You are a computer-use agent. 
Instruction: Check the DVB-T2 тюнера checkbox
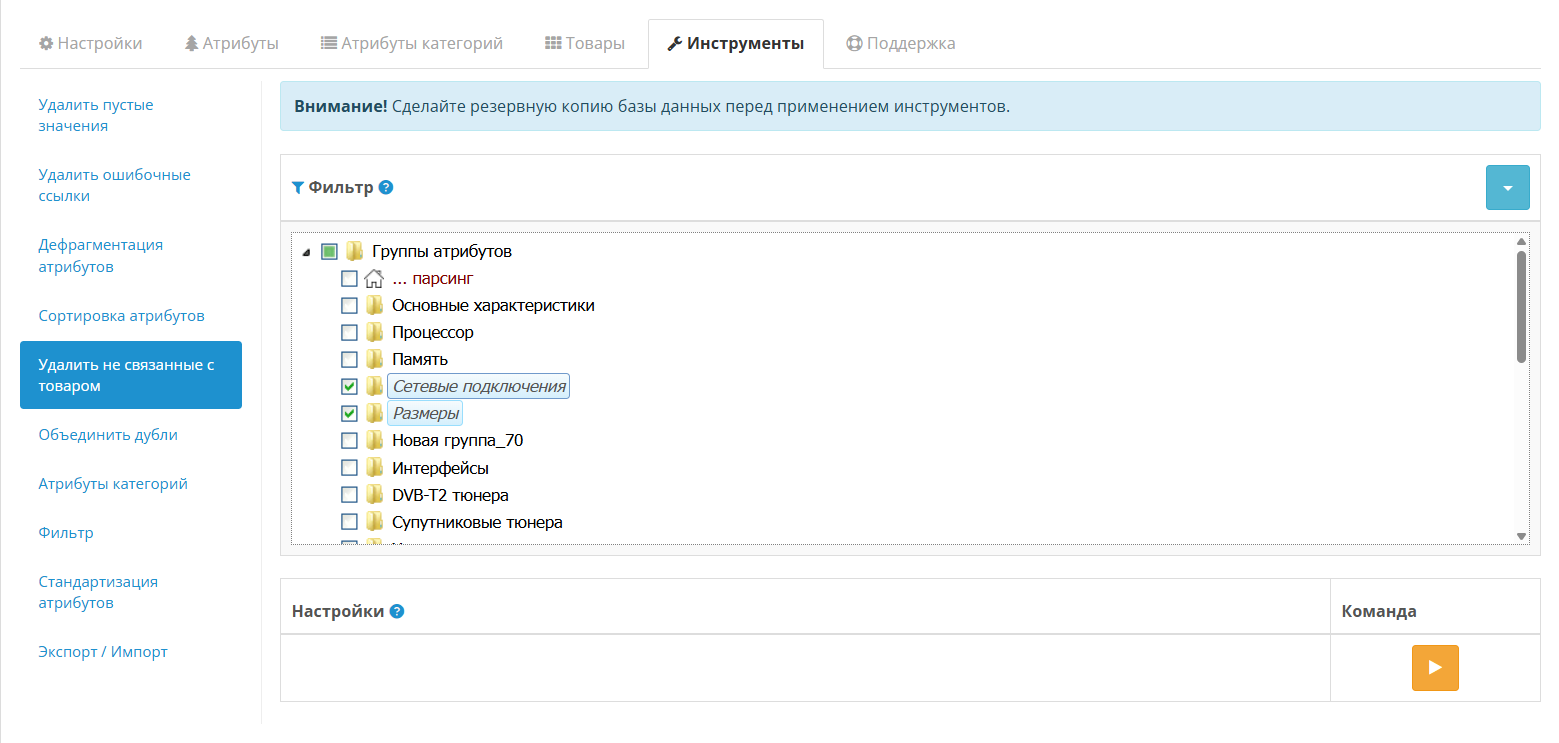pos(349,494)
